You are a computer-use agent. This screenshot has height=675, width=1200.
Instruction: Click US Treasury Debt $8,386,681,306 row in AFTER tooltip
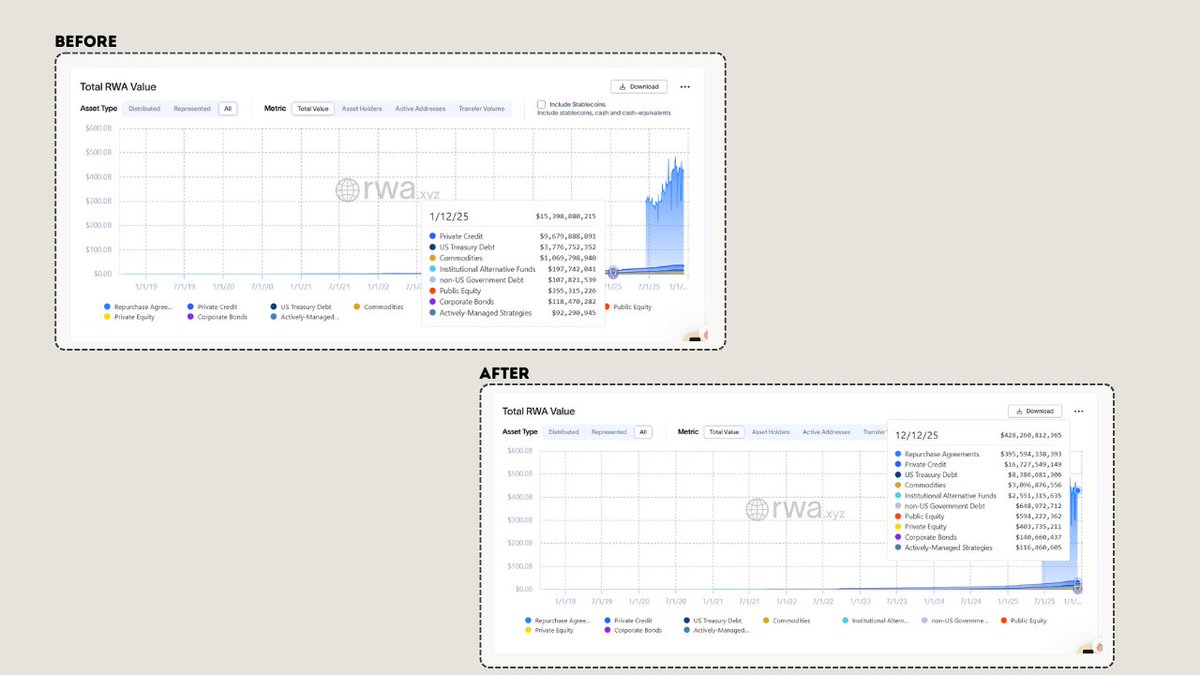pyautogui.click(x=978, y=475)
